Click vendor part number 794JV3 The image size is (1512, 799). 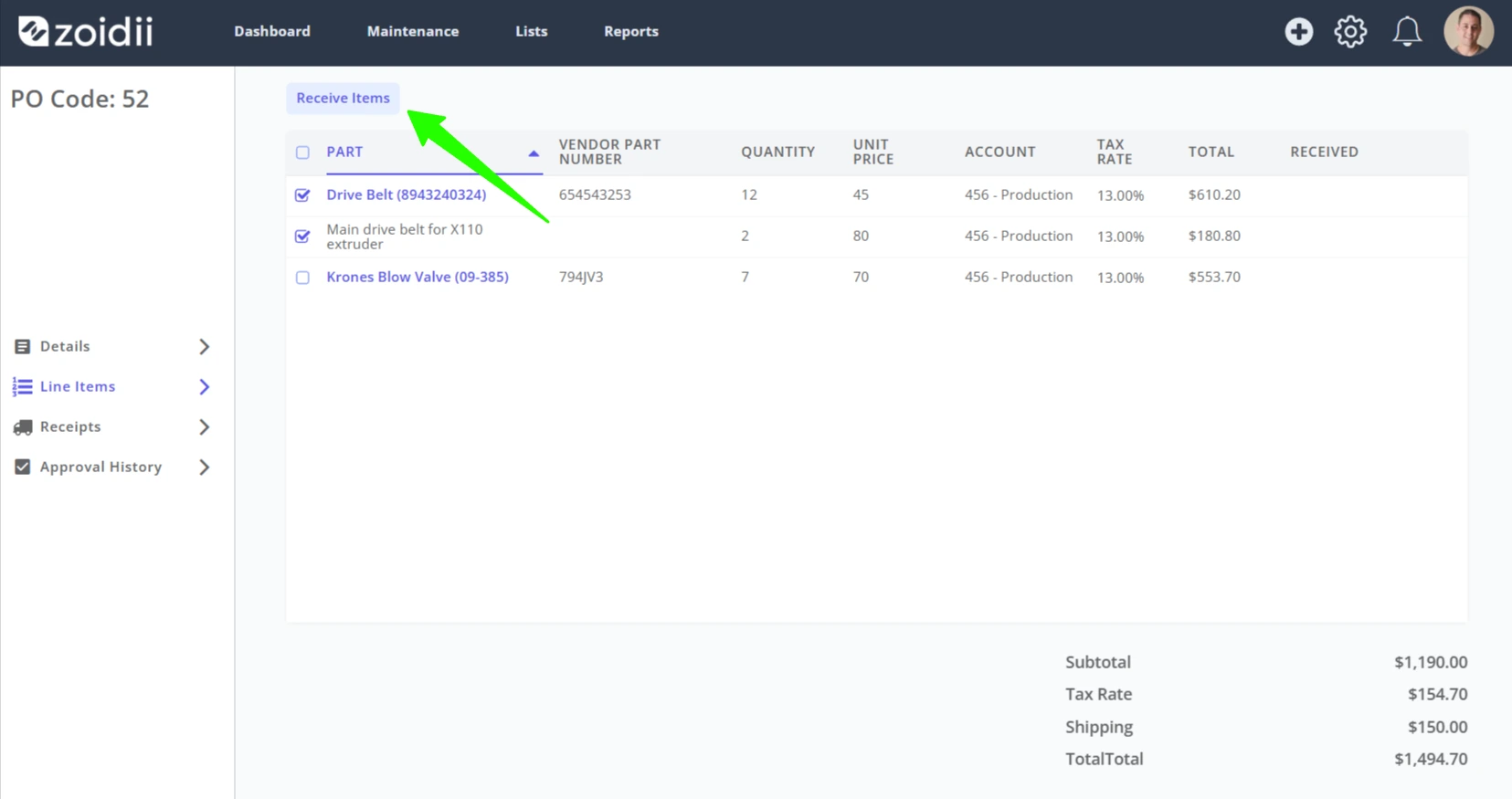tap(581, 277)
